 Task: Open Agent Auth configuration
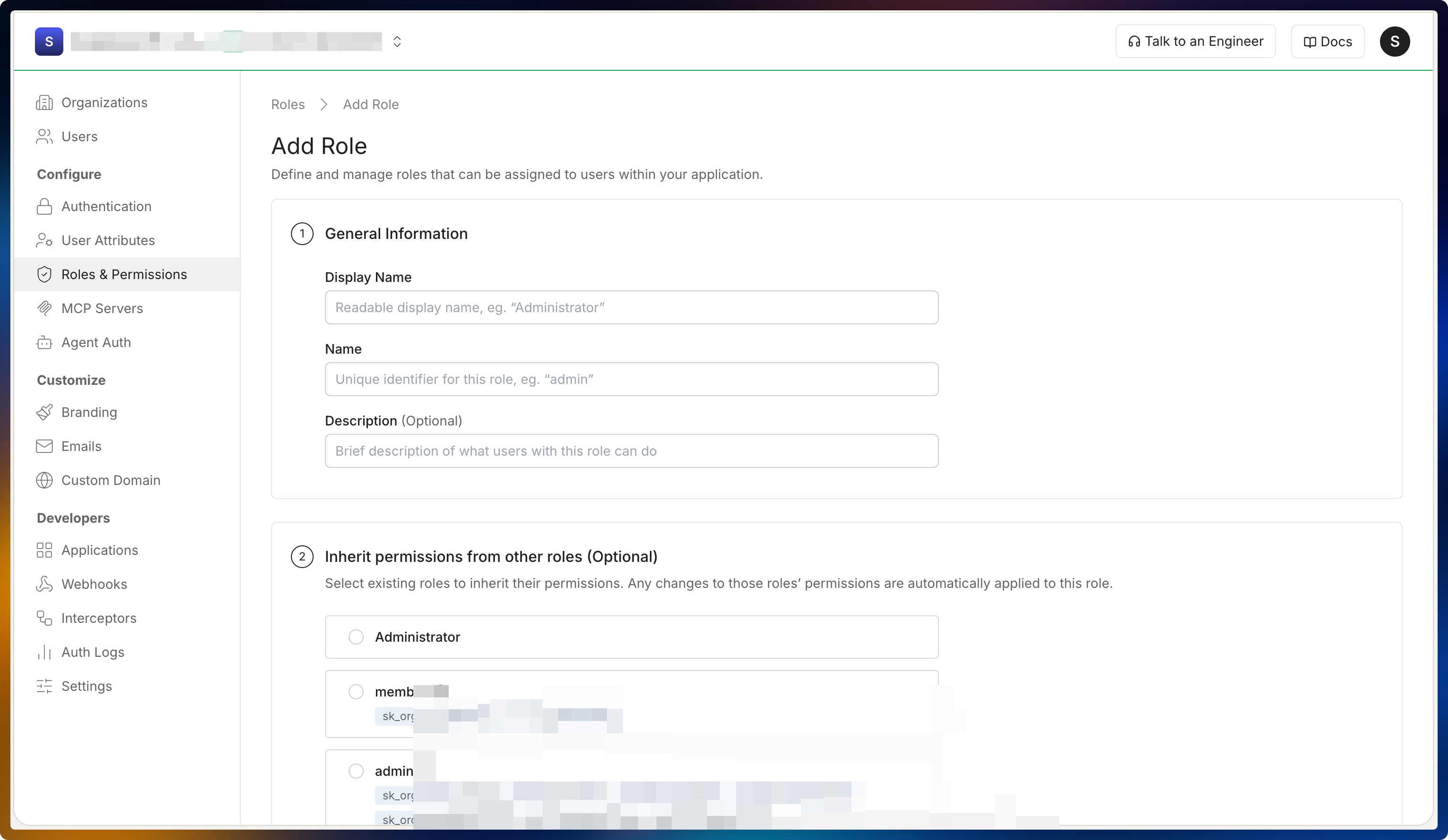click(96, 342)
